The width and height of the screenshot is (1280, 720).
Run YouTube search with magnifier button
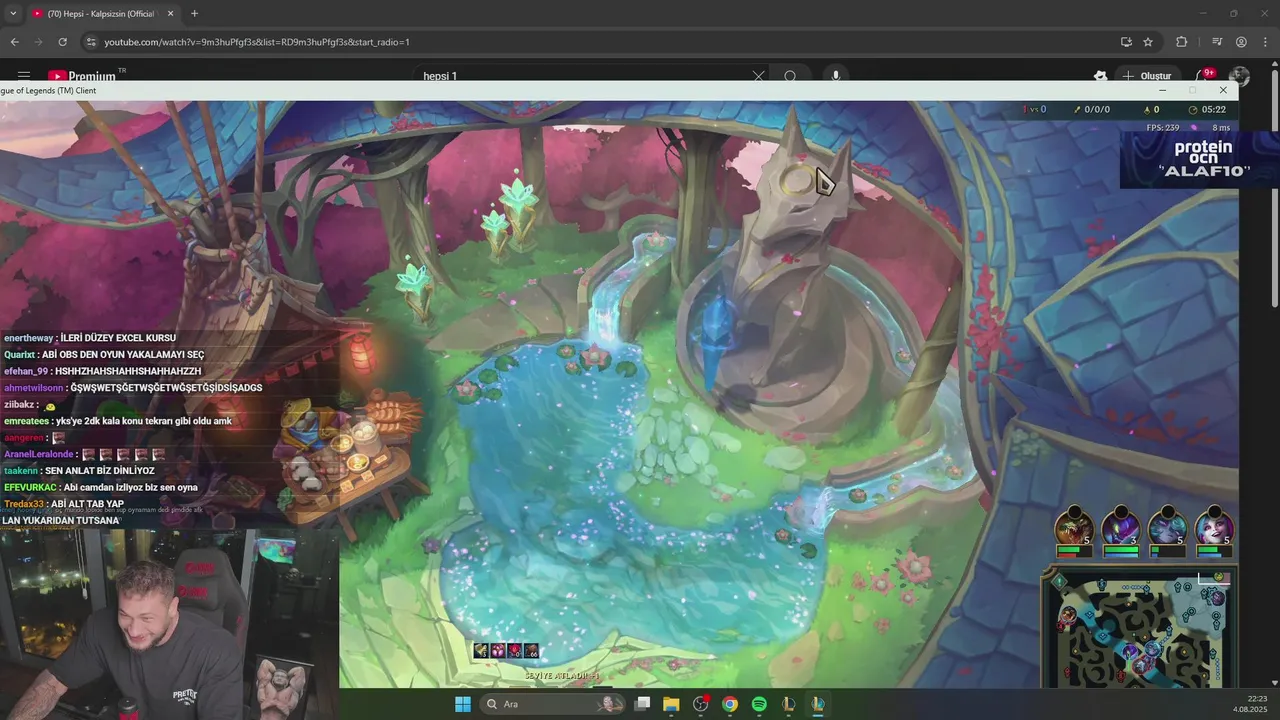(x=790, y=76)
